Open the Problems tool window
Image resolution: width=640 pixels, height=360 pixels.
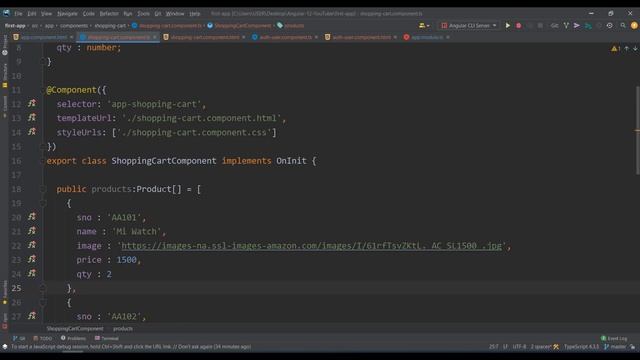point(73,338)
